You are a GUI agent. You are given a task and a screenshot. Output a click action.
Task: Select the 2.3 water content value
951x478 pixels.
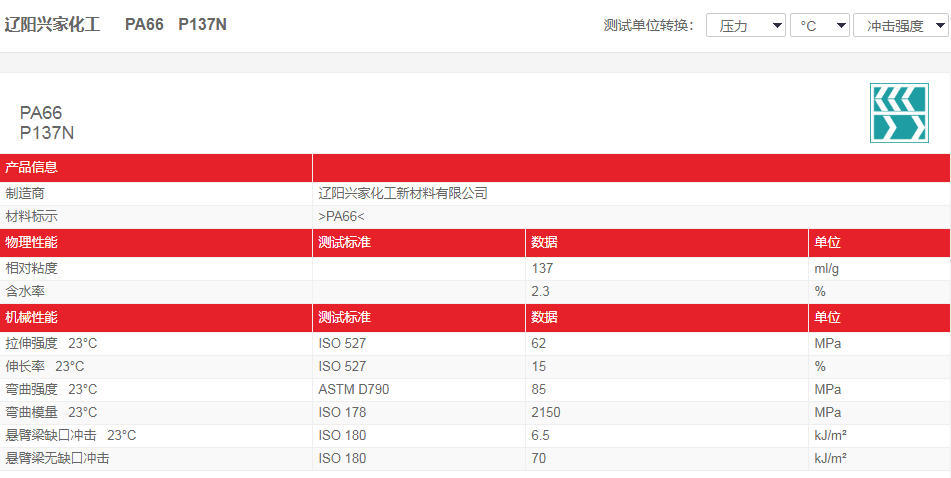click(540, 291)
